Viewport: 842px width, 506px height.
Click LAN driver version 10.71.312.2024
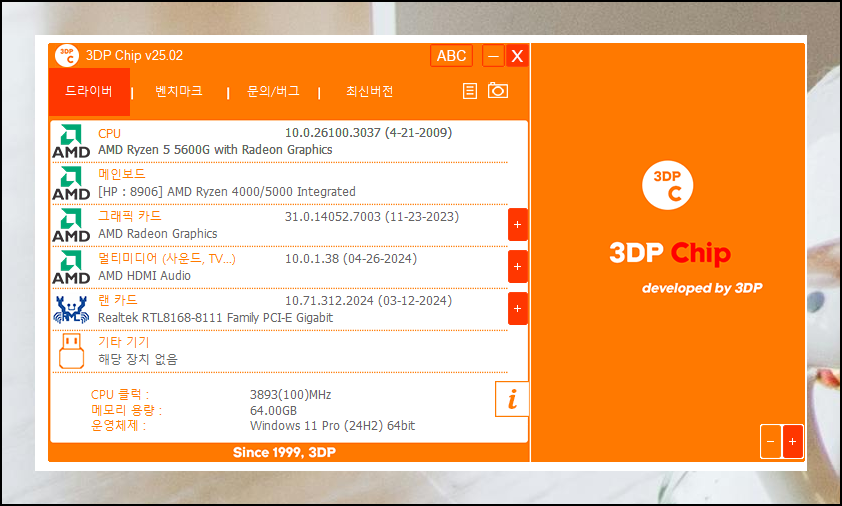point(368,300)
